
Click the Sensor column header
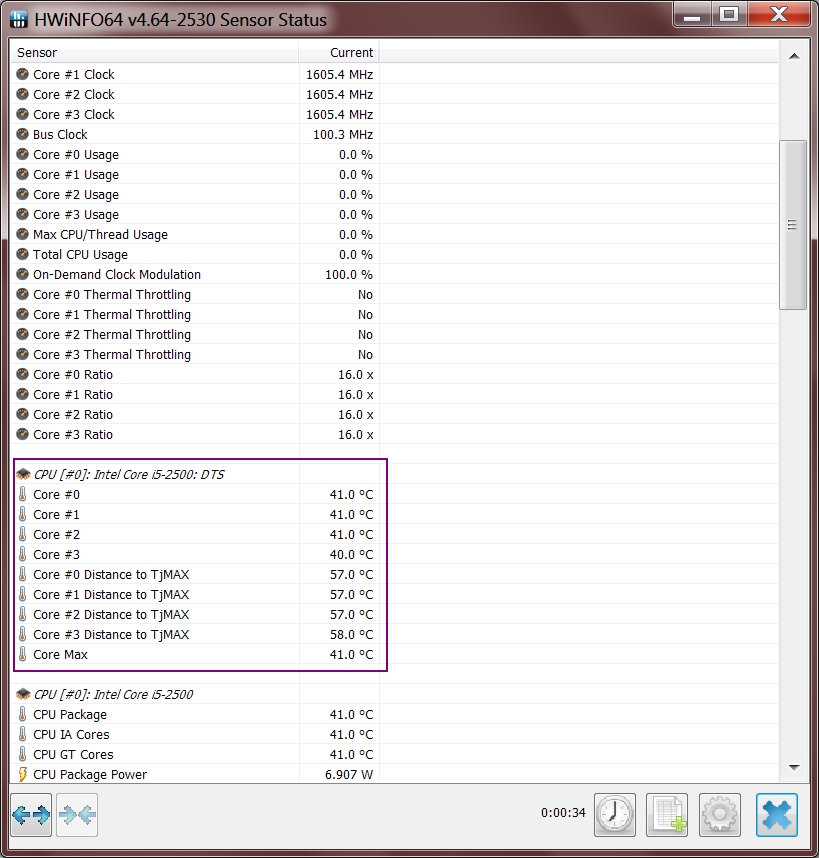click(x=155, y=53)
